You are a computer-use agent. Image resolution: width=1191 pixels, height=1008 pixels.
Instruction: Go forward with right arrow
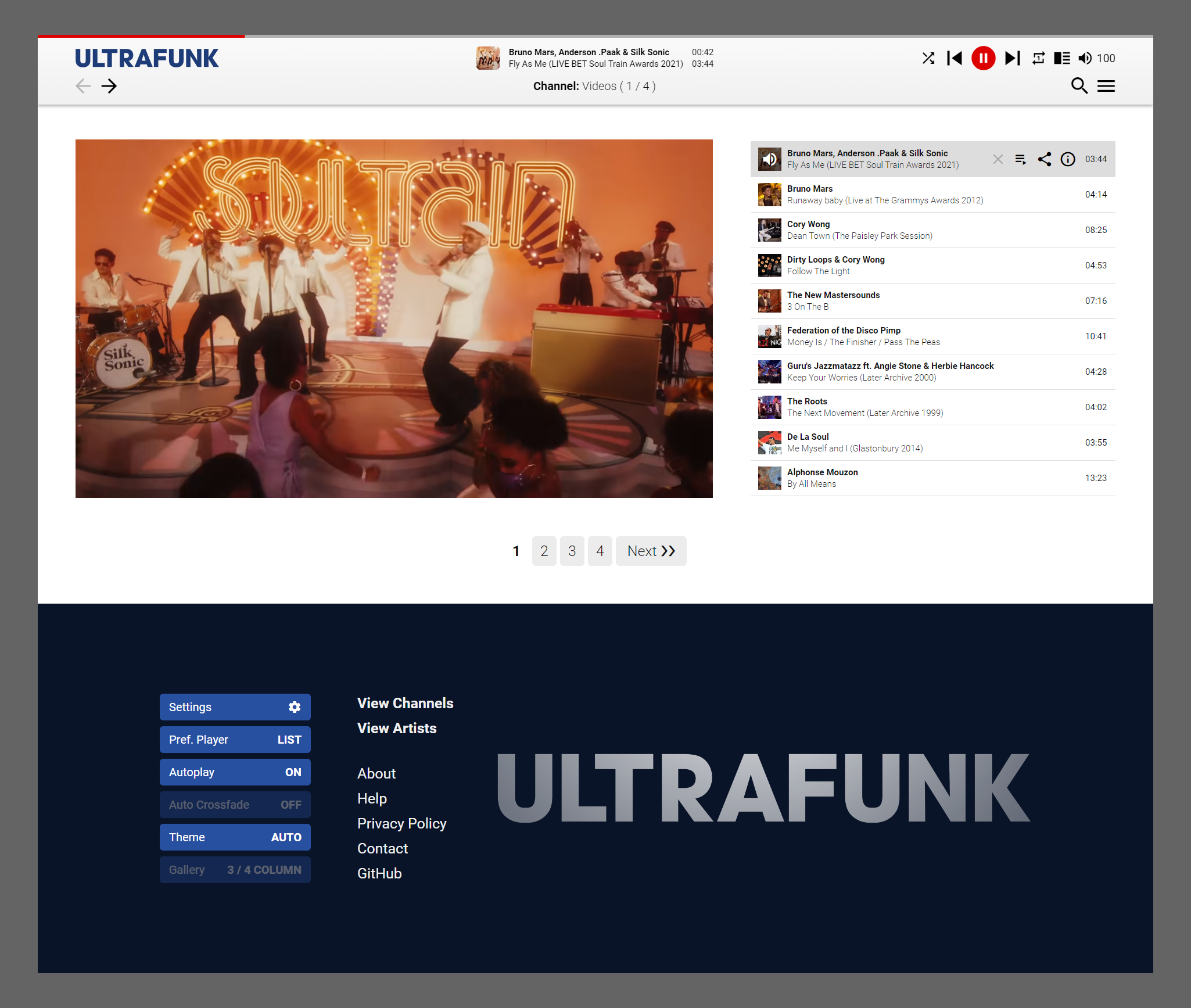click(x=109, y=86)
